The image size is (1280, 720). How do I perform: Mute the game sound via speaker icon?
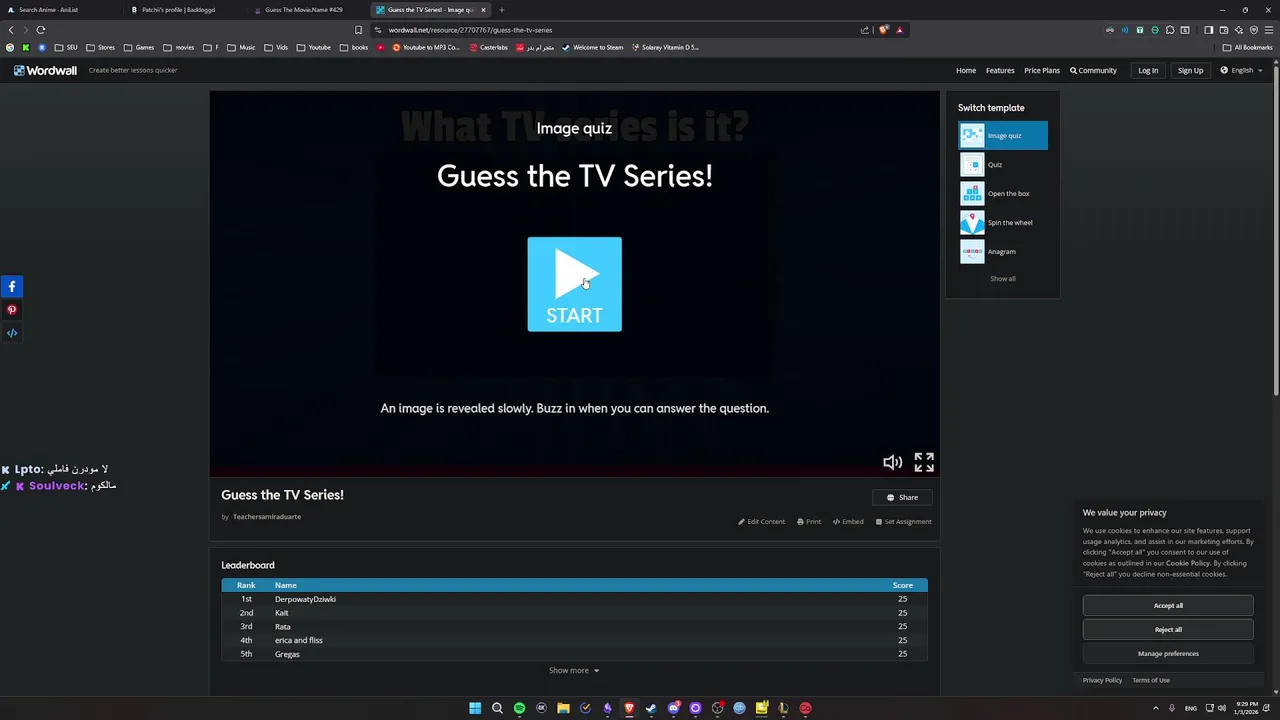892,462
